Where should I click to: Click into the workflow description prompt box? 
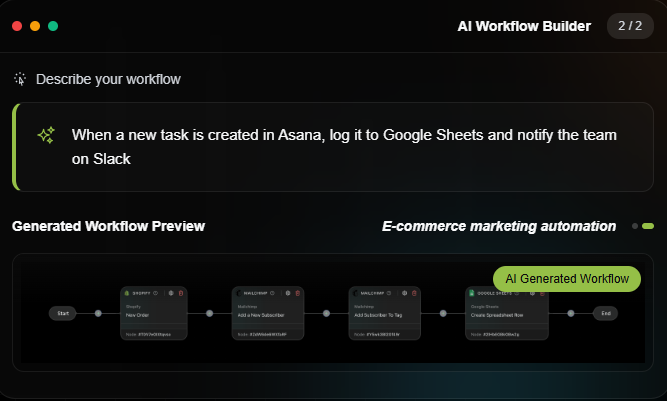point(333,147)
